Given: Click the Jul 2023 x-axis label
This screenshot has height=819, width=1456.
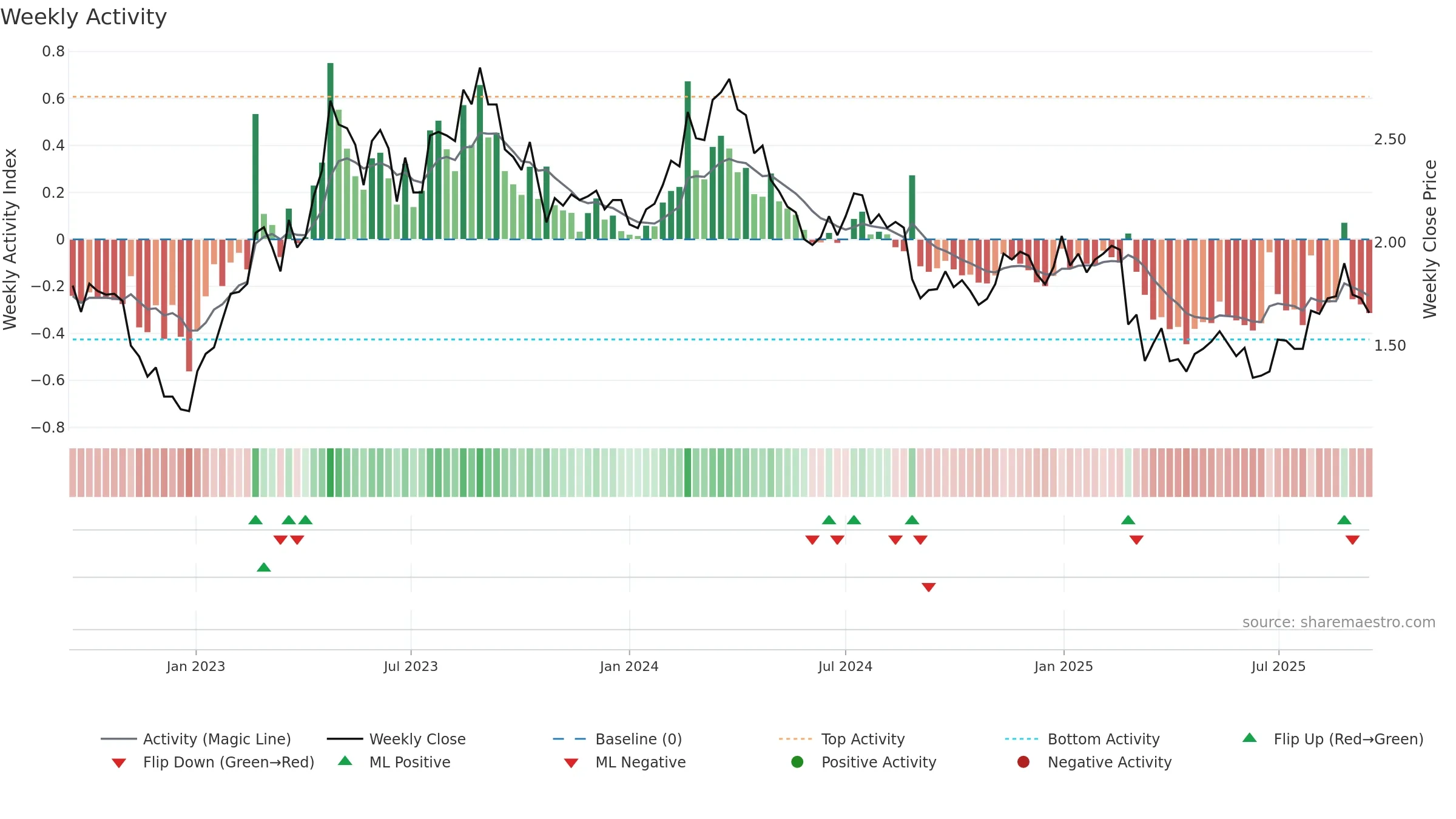Looking at the screenshot, I should (x=411, y=666).
